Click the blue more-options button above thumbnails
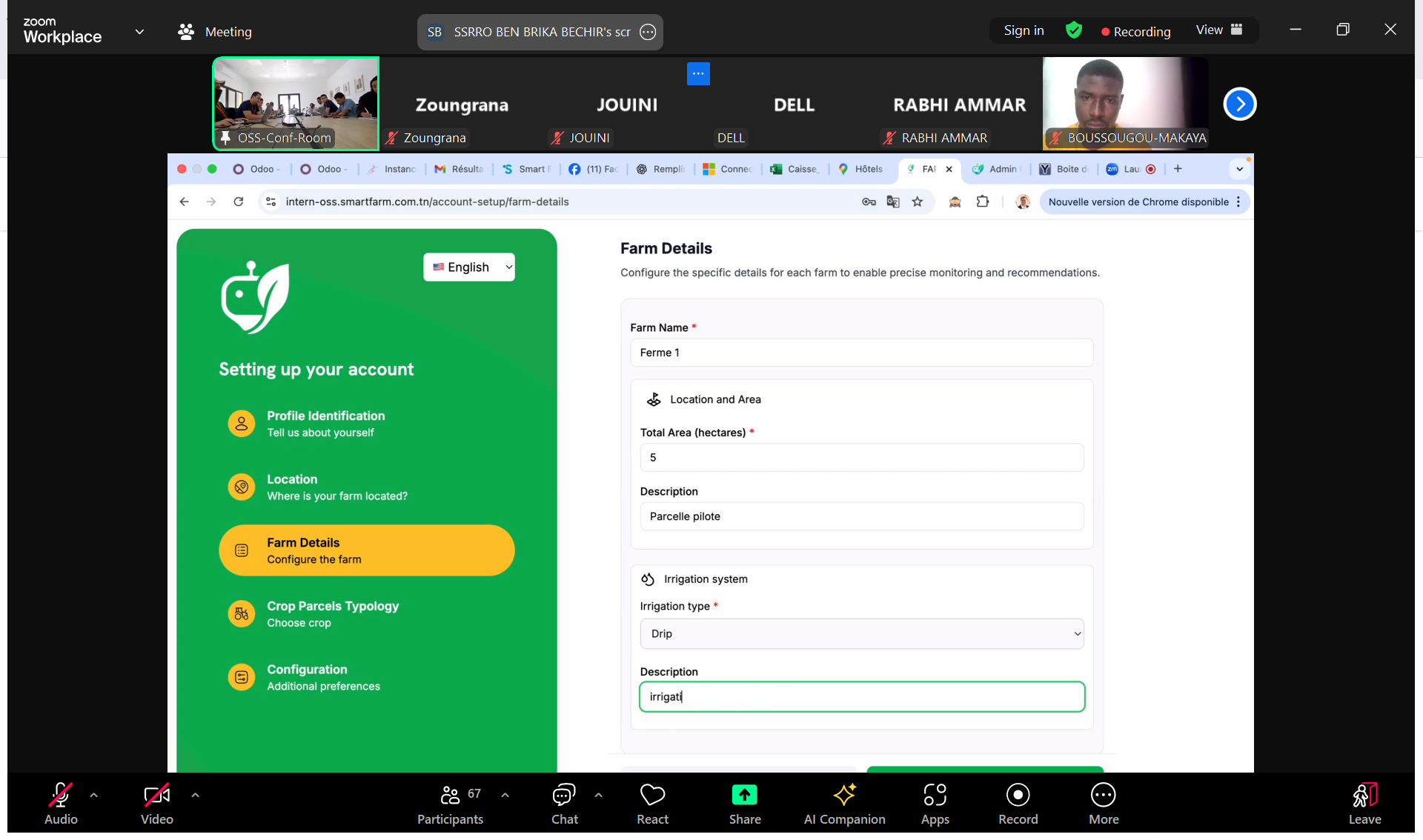 (698, 73)
